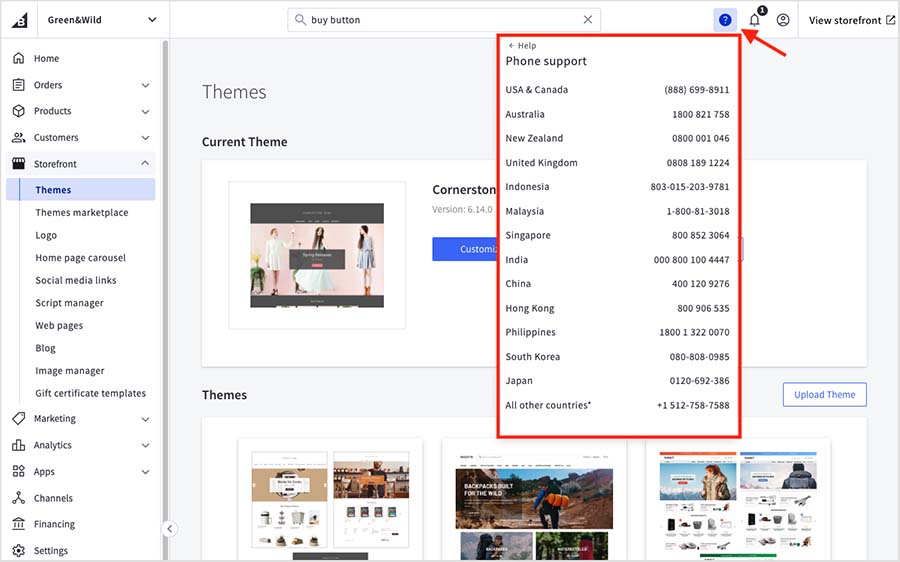Expand the Analytics menu chevron
The height and width of the screenshot is (562, 900).
pos(145,445)
